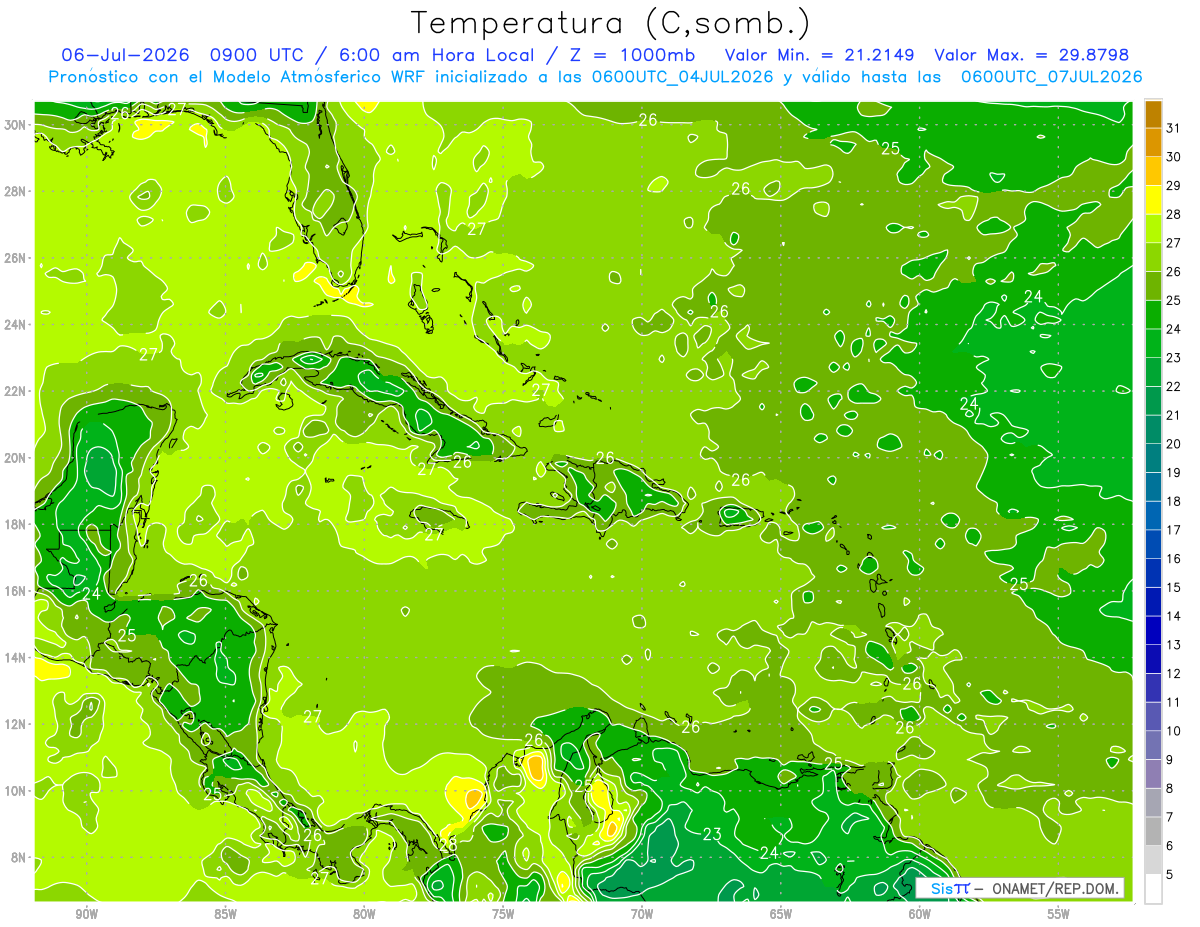Screen dimensions: 1200x927
Task: Click the legend value '31'
Action: (1174, 128)
